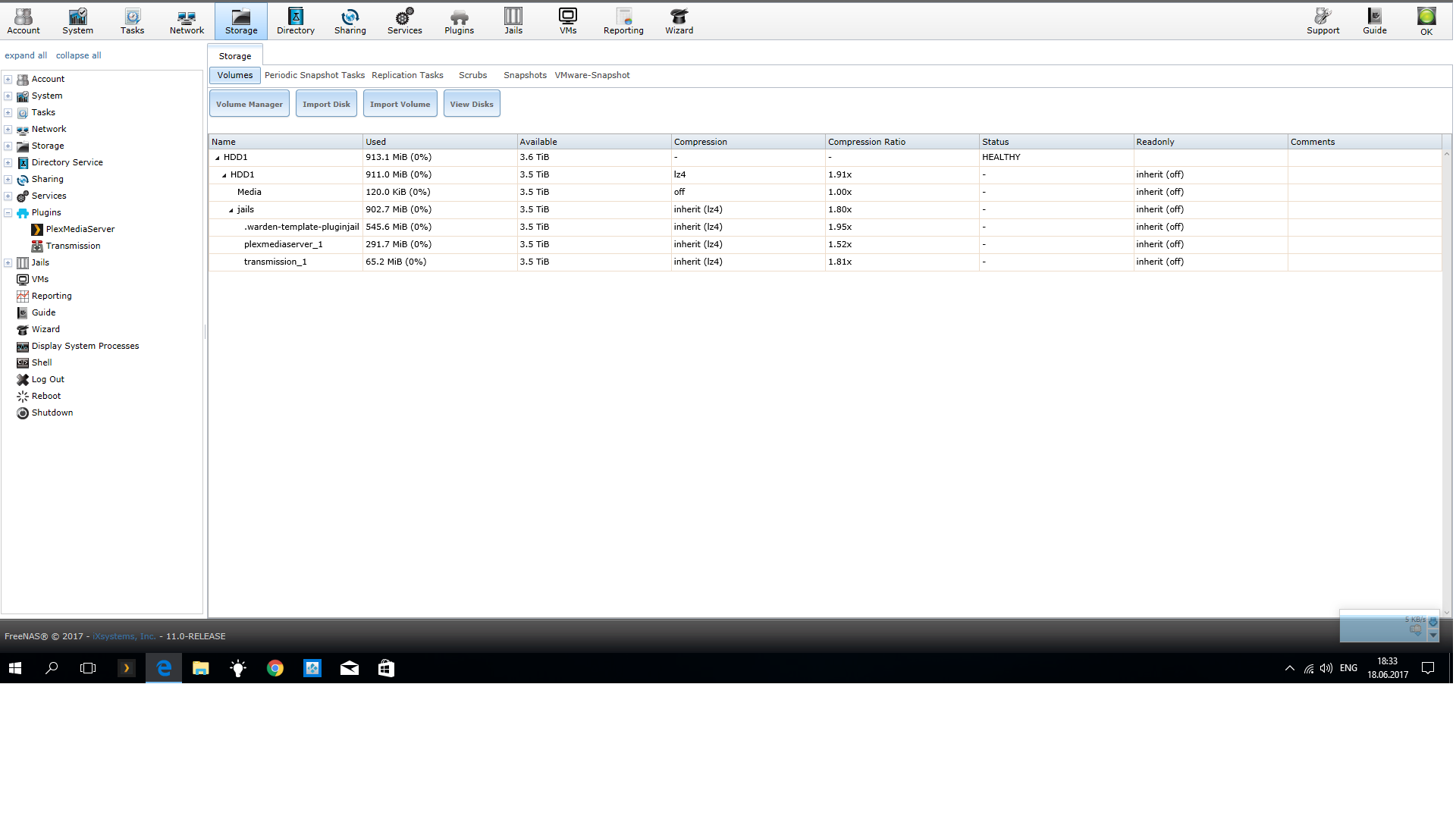Open the Reporting toolbar icon
Viewport: 1456px width, 819px height.
623,20
